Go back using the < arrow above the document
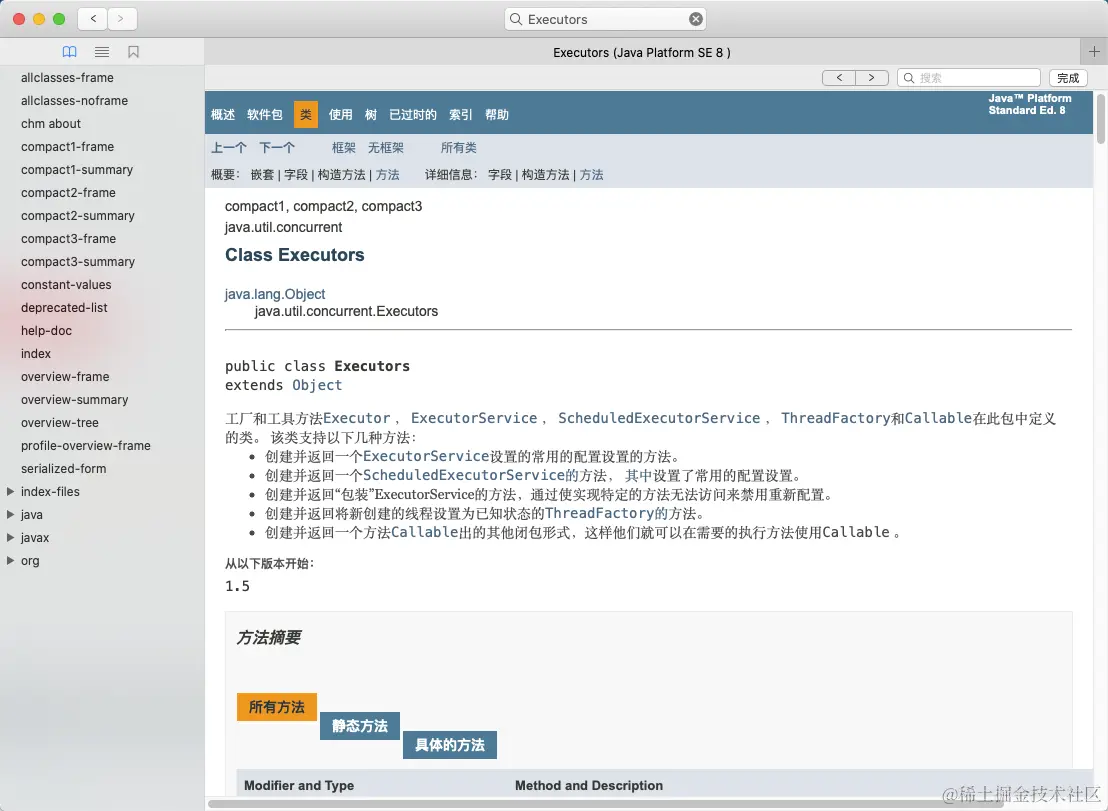Viewport: 1108px width, 811px height. point(839,77)
